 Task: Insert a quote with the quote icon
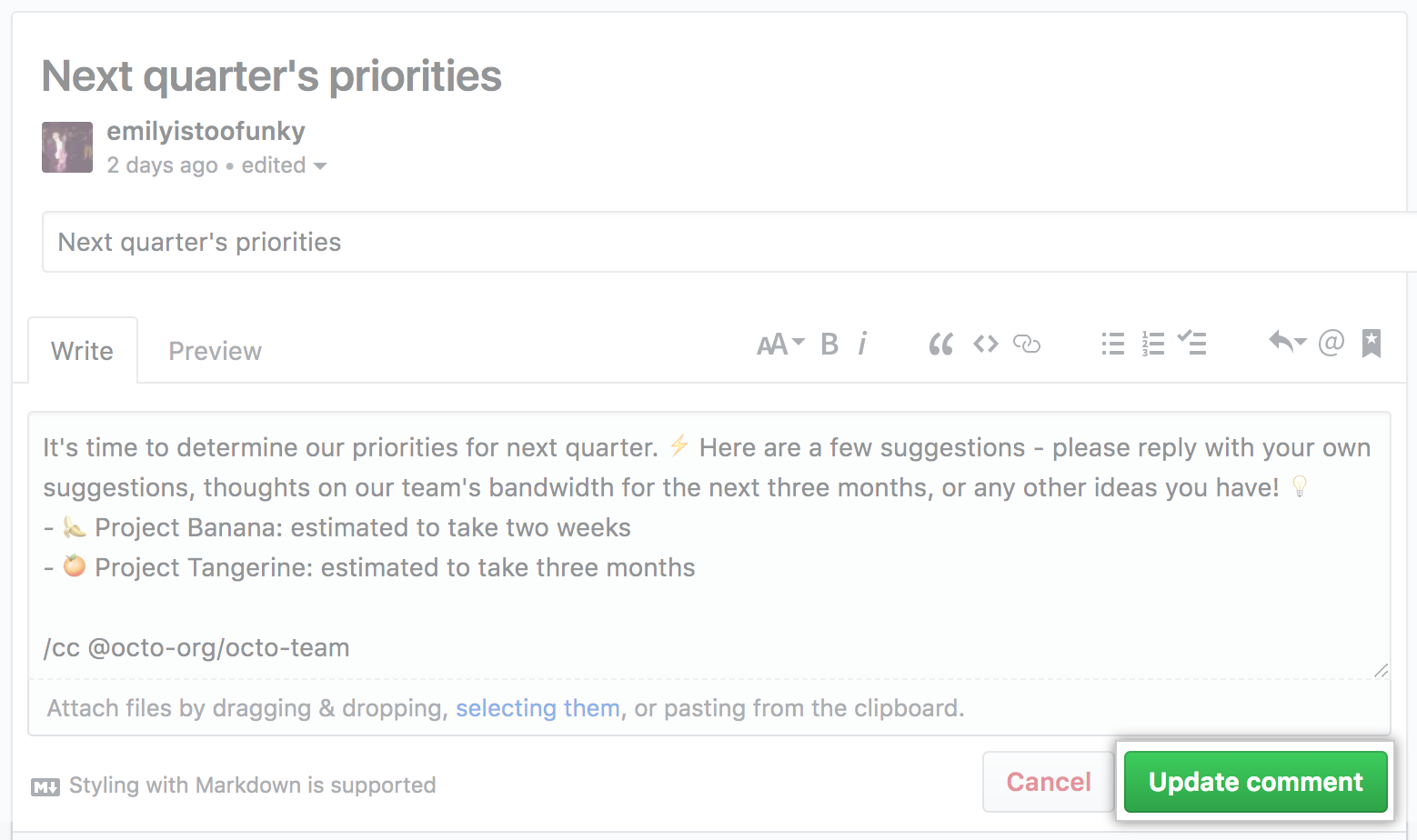pyautogui.click(x=940, y=344)
